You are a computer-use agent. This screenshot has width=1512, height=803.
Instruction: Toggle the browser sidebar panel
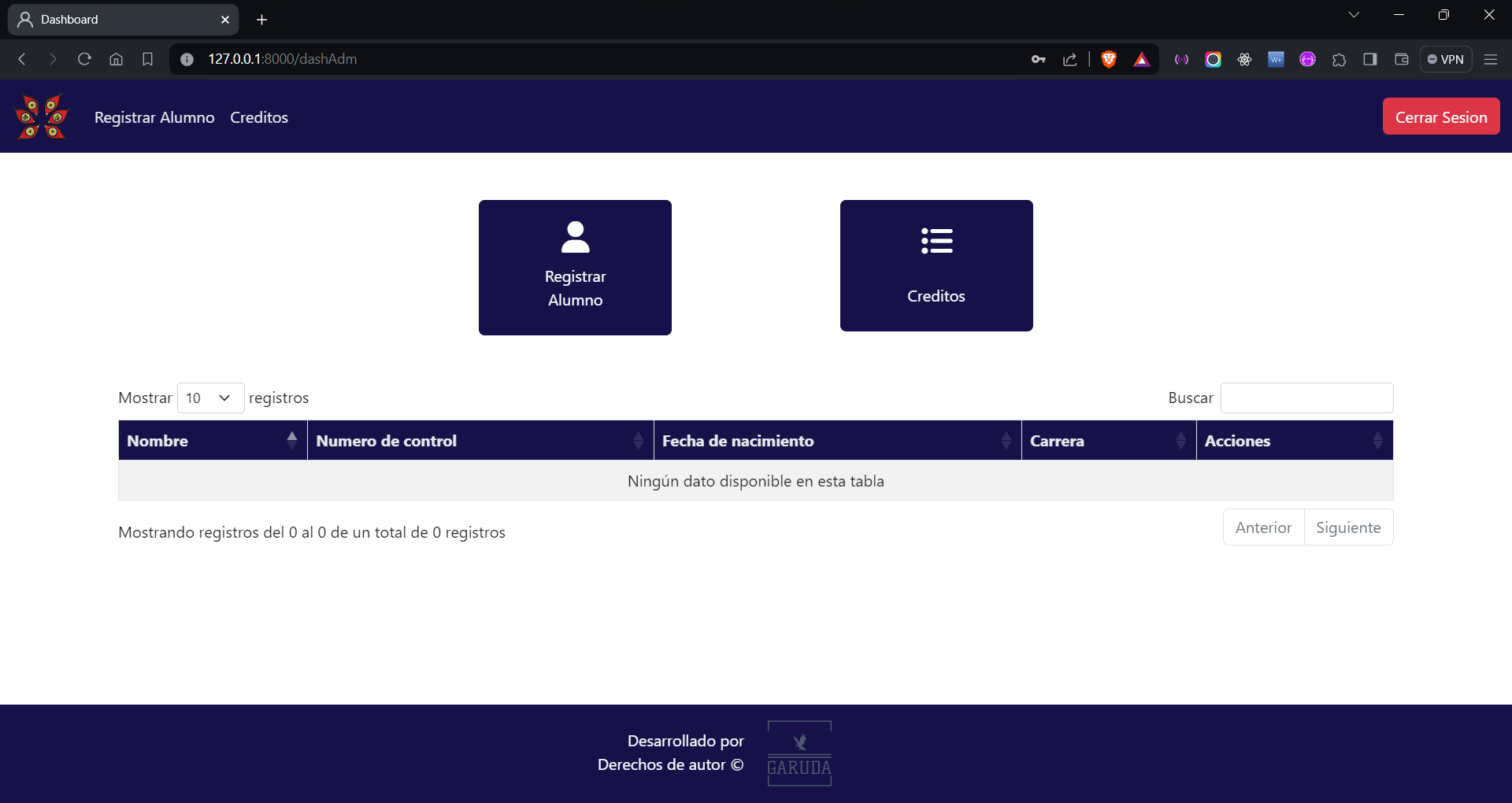(1370, 59)
